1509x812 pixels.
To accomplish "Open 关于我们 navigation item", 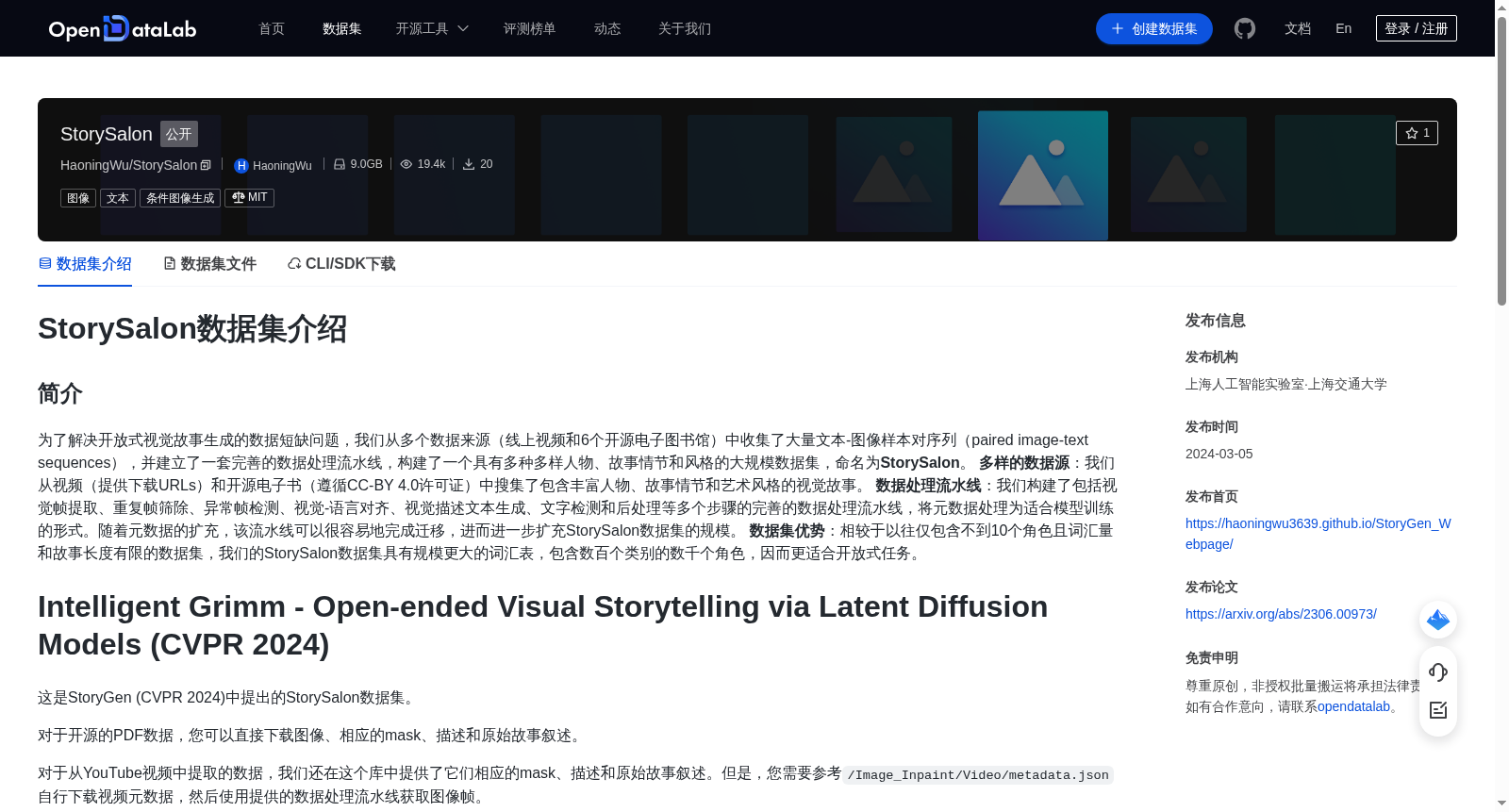I will click(x=685, y=28).
